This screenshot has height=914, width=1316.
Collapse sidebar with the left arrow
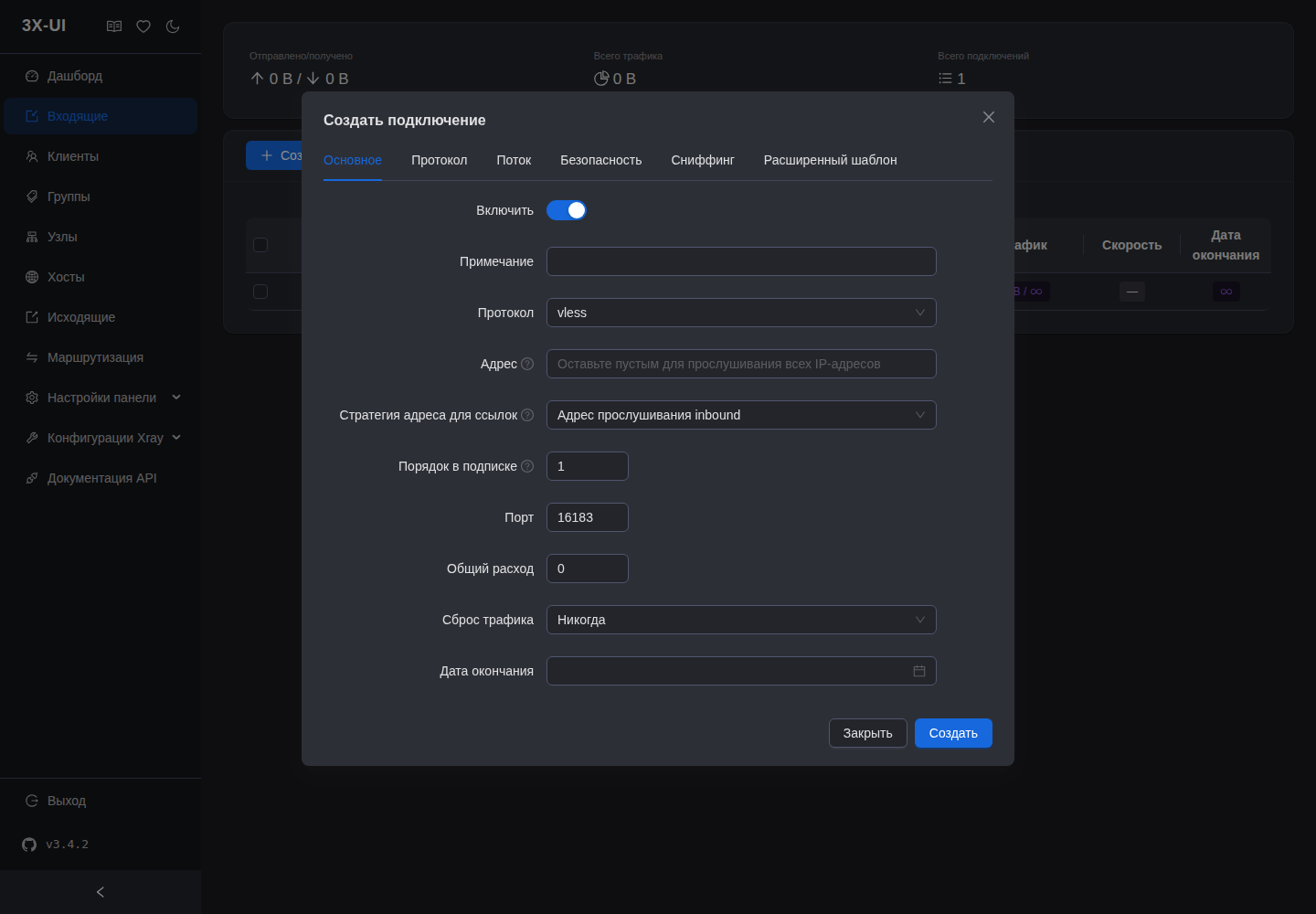pos(101,892)
